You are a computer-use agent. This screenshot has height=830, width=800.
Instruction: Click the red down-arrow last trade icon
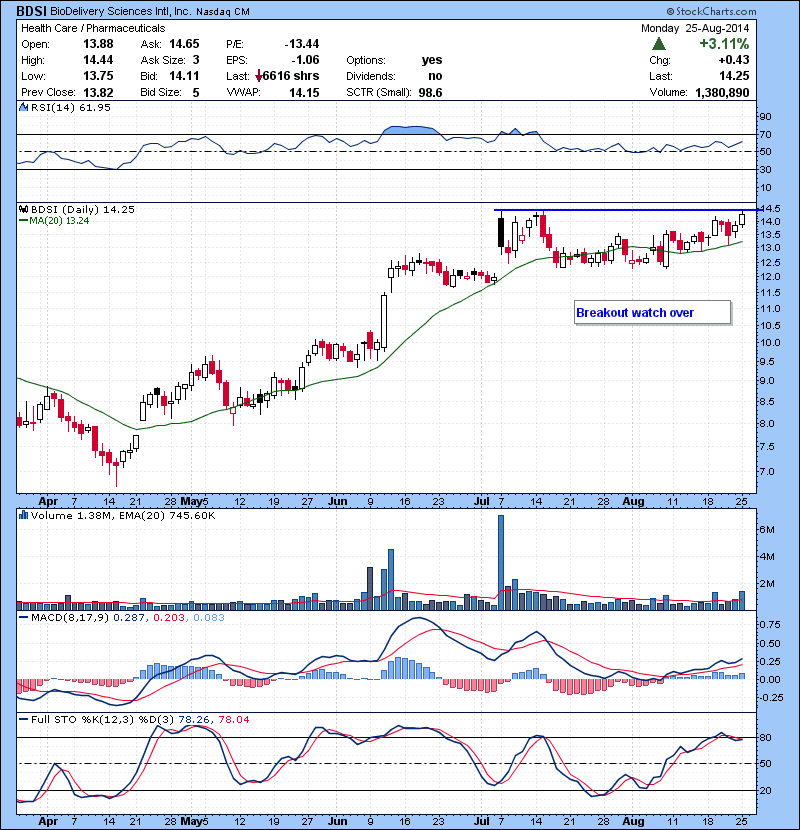(x=259, y=77)
